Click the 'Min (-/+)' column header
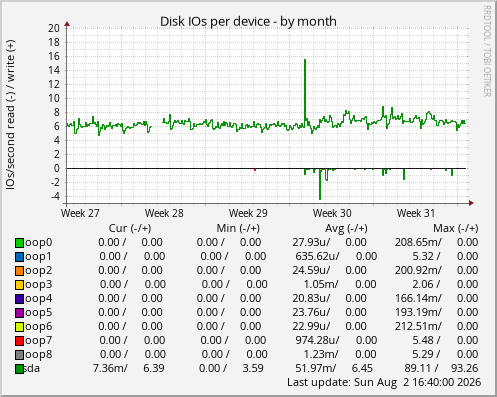The width and height of the screenshot is (497, 397). pyautogui.click(x=238, y=228)
